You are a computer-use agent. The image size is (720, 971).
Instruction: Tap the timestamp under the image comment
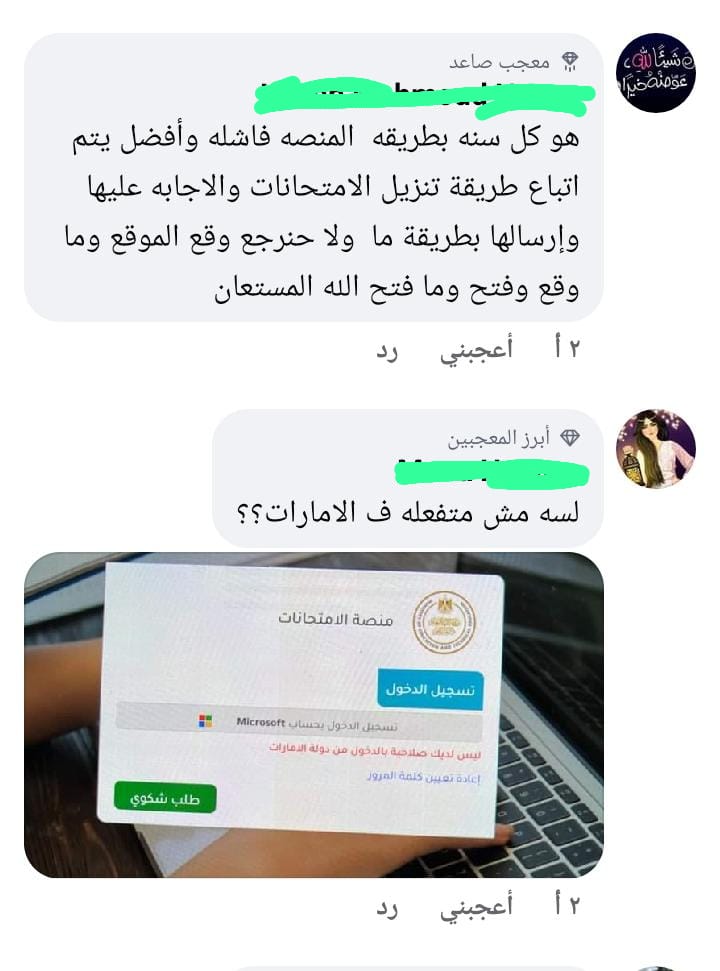[x=567, y=905]
